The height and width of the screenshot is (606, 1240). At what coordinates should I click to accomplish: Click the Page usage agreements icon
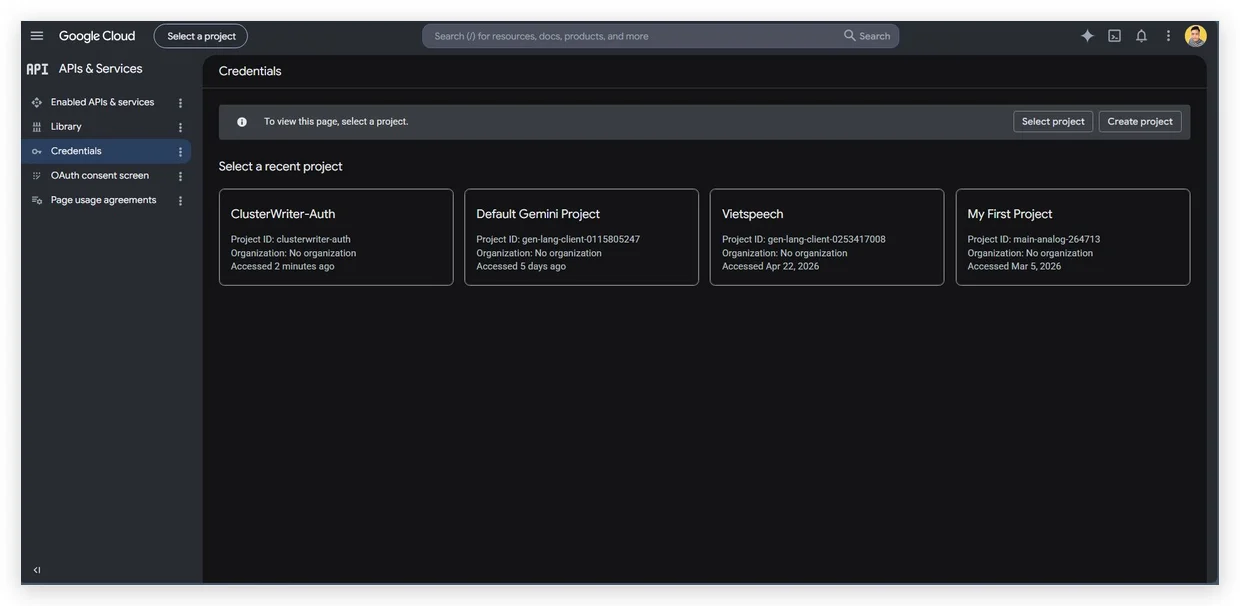[x=37, y=200]
